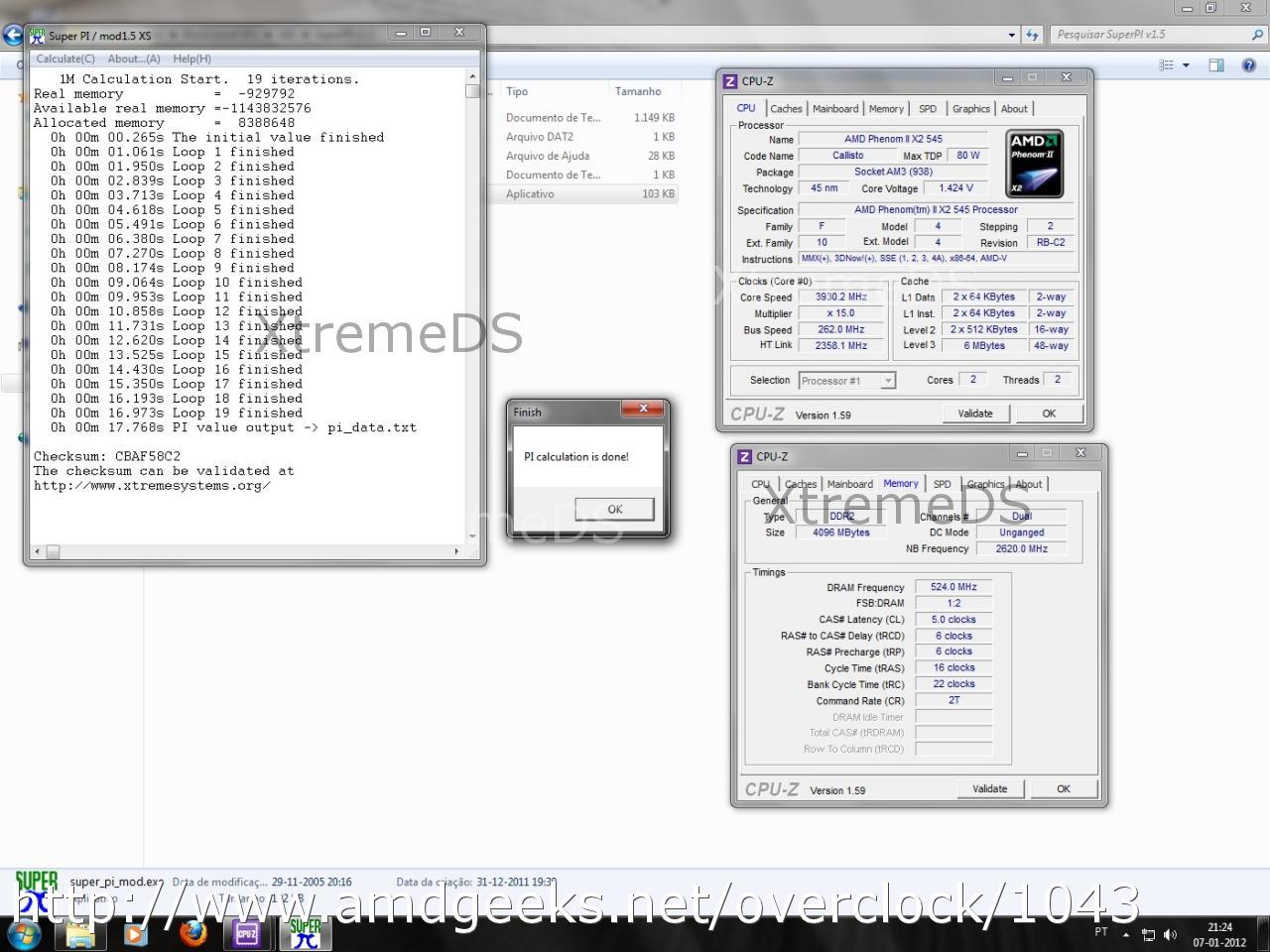Image resolution: width=1270 pixels, height=952 pixels.
Task: Open the Processor #1 selection dropdown
Action: (847, 381)
